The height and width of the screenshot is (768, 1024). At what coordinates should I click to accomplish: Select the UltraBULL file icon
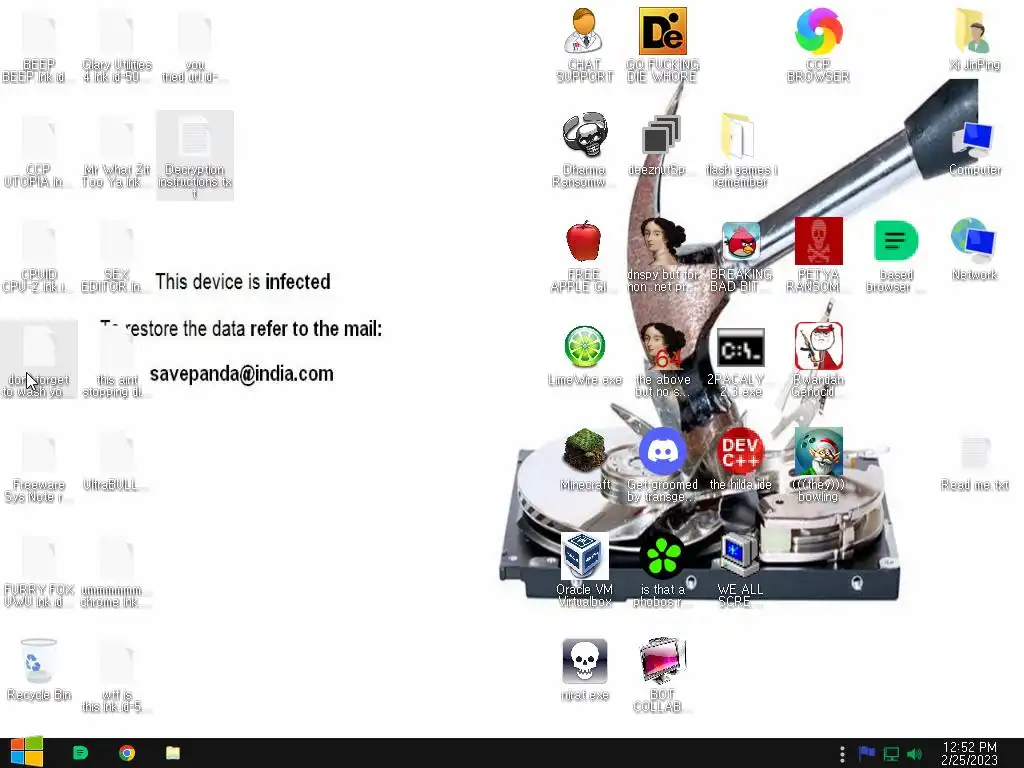(x=117, y=461)
